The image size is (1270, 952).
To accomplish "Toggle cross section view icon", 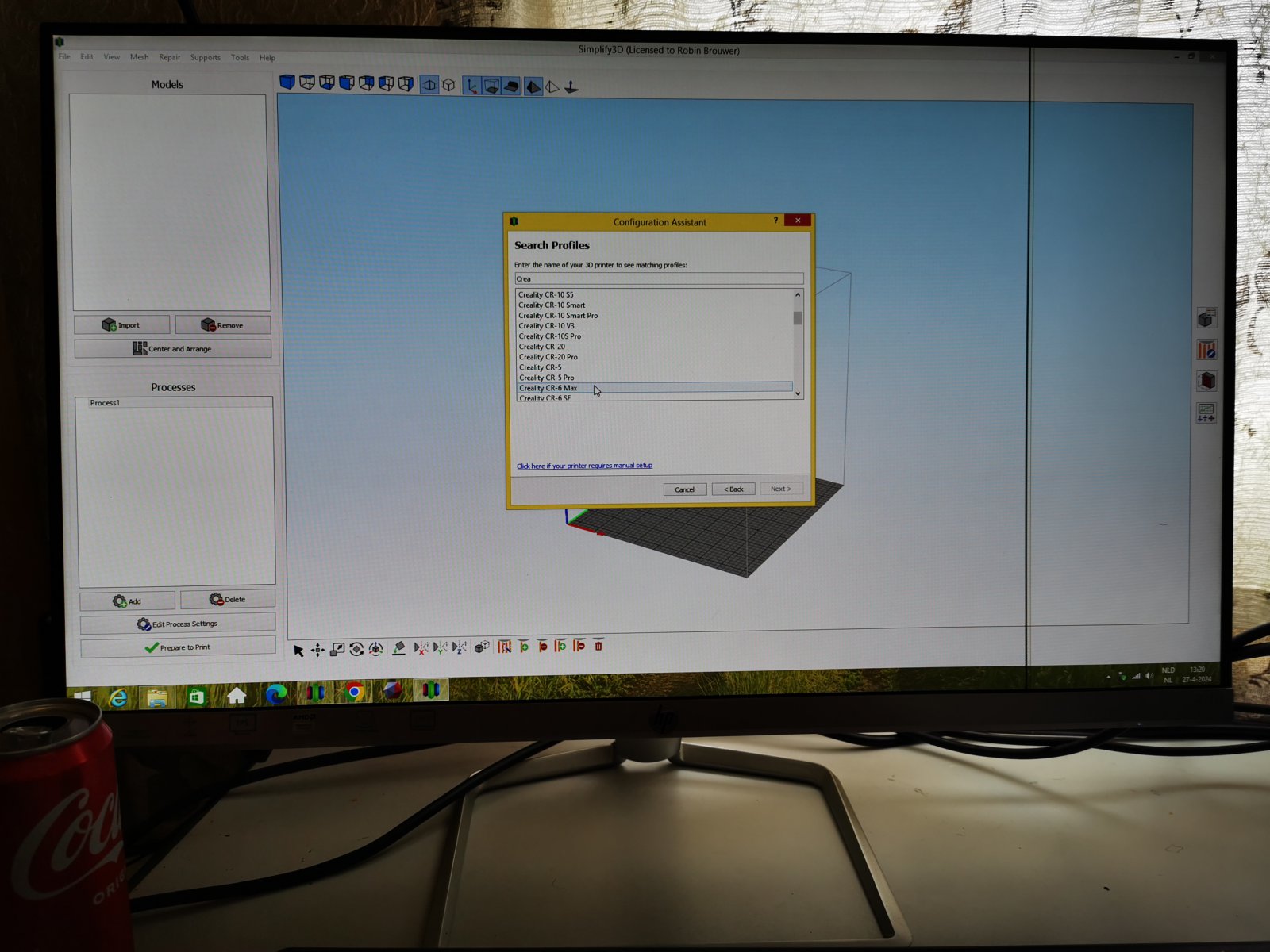I will pos(429,84).
